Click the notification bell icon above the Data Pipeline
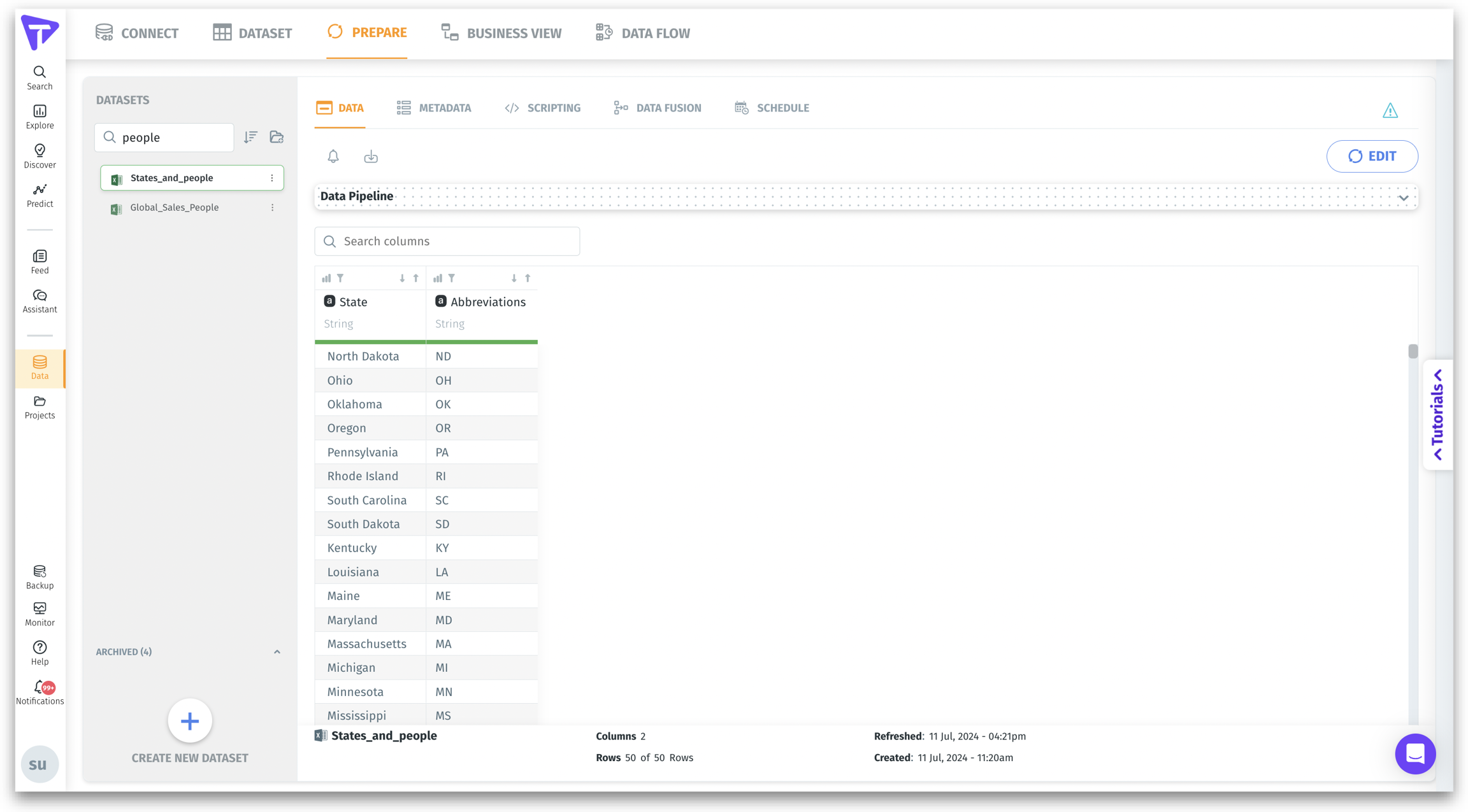 [333, 156]
